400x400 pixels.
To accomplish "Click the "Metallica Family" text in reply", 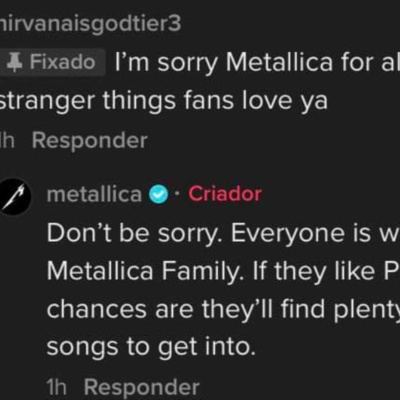I will (x=143, y=272).
